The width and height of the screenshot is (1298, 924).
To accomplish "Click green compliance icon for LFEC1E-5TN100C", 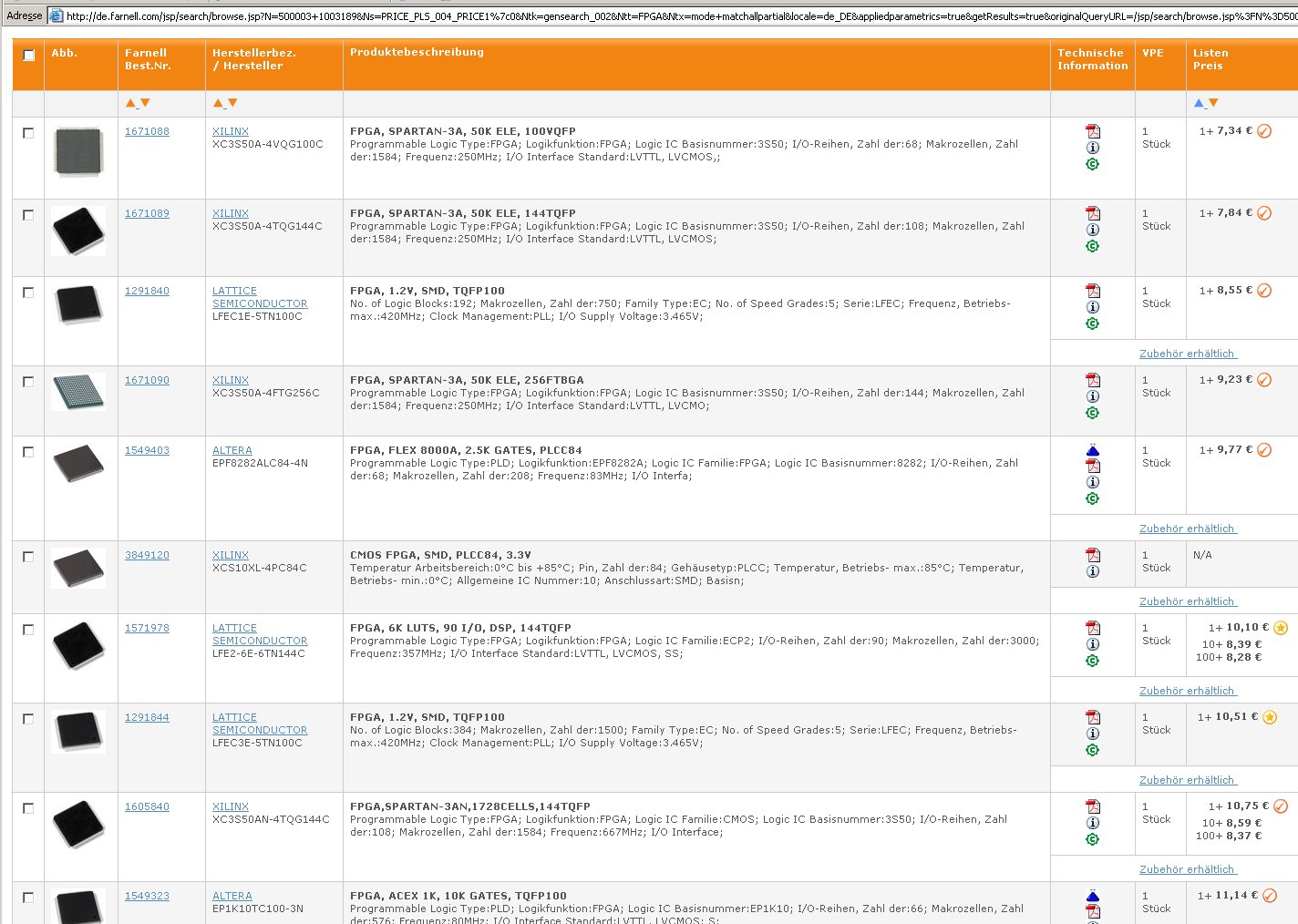I will click(x=1093, y=323).
